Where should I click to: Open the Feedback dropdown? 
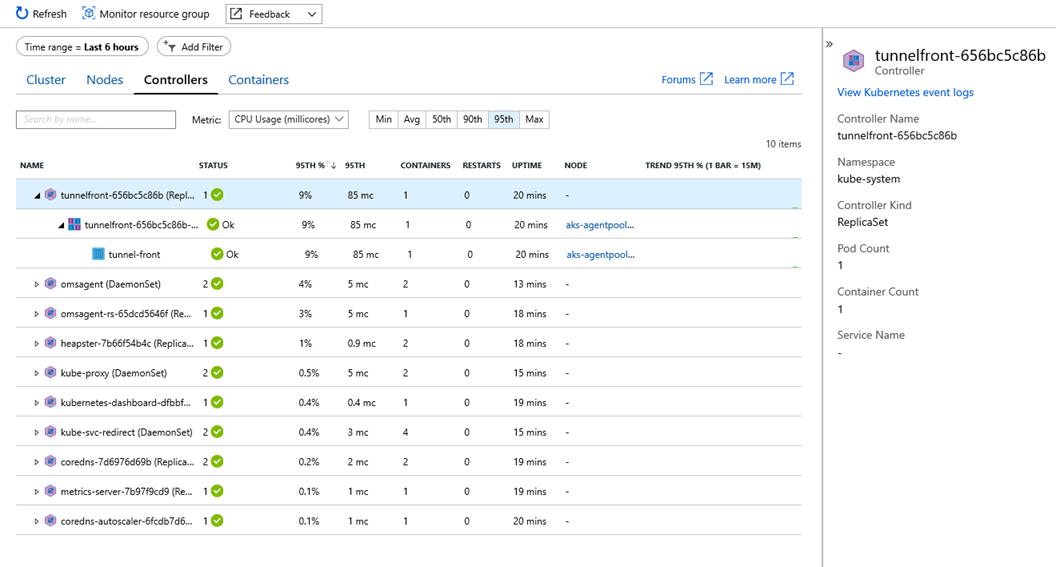pos(273,14)
